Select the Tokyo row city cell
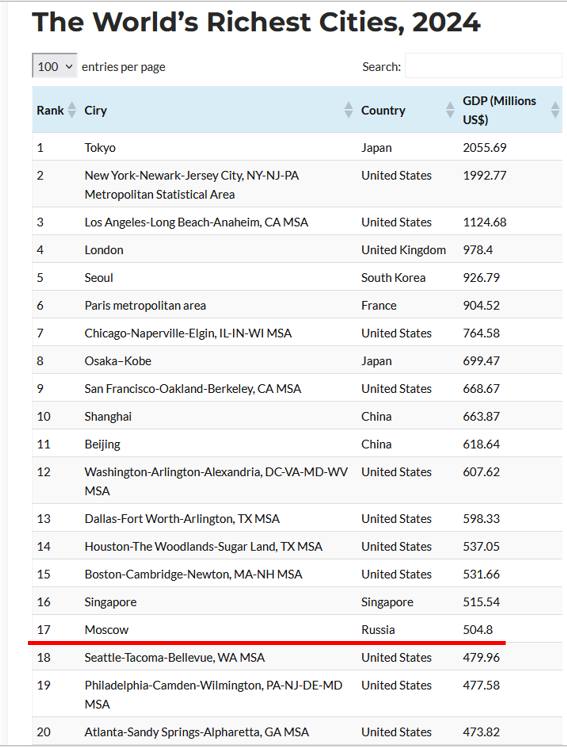 coord(100,148)
